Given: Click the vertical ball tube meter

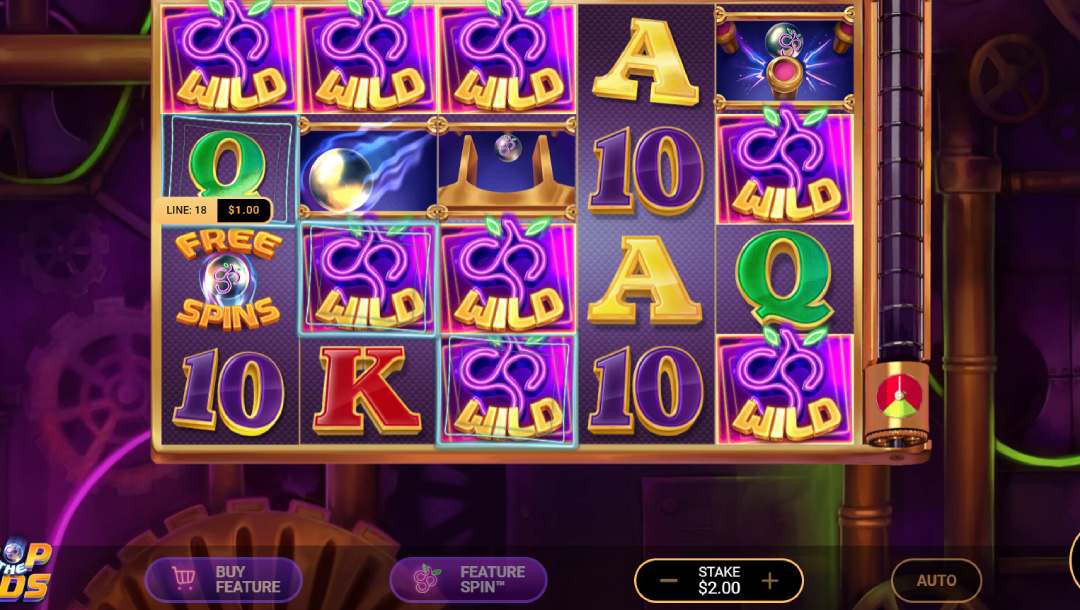Looking at the screenshot, I should click(x=899, y=179).
